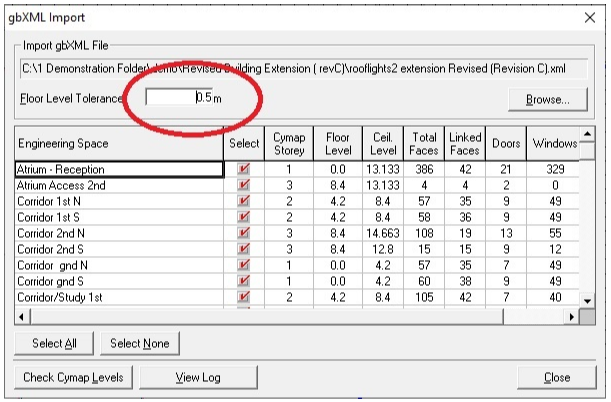Open the View Log button
This screenshot has height=402, width=611.
(198, 377)
